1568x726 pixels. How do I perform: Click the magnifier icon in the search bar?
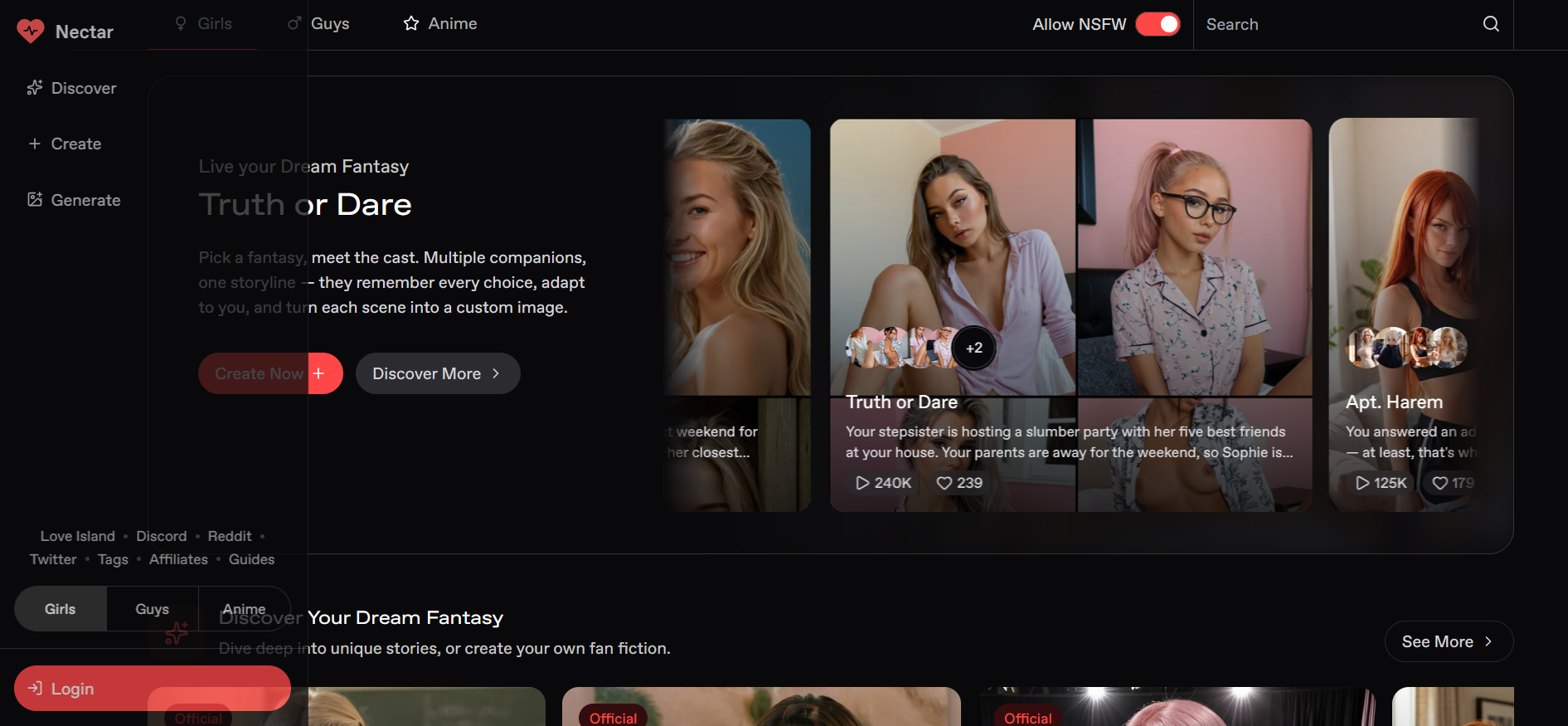tap(1491, 24)
